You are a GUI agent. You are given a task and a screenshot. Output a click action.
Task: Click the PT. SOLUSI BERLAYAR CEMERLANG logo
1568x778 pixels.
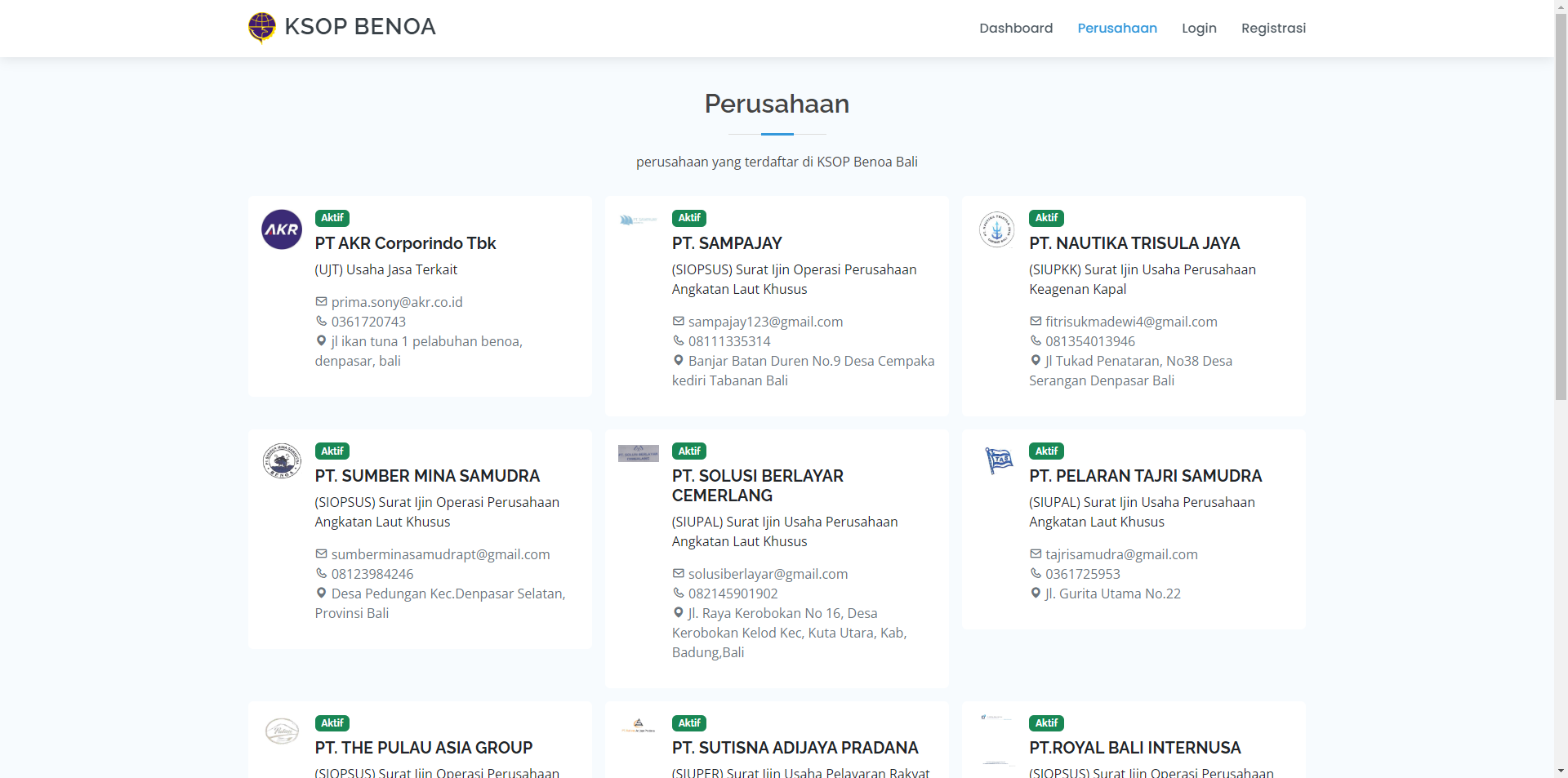638,452
